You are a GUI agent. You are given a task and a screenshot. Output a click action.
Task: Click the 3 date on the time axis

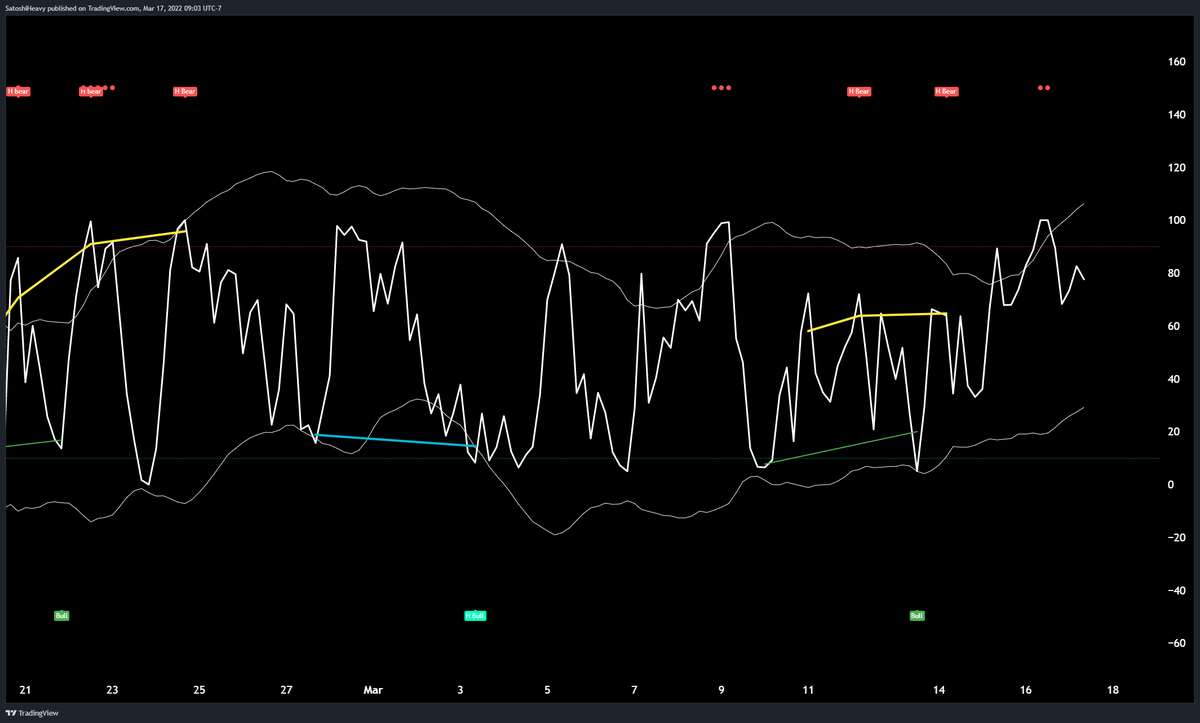pos(460,690)
